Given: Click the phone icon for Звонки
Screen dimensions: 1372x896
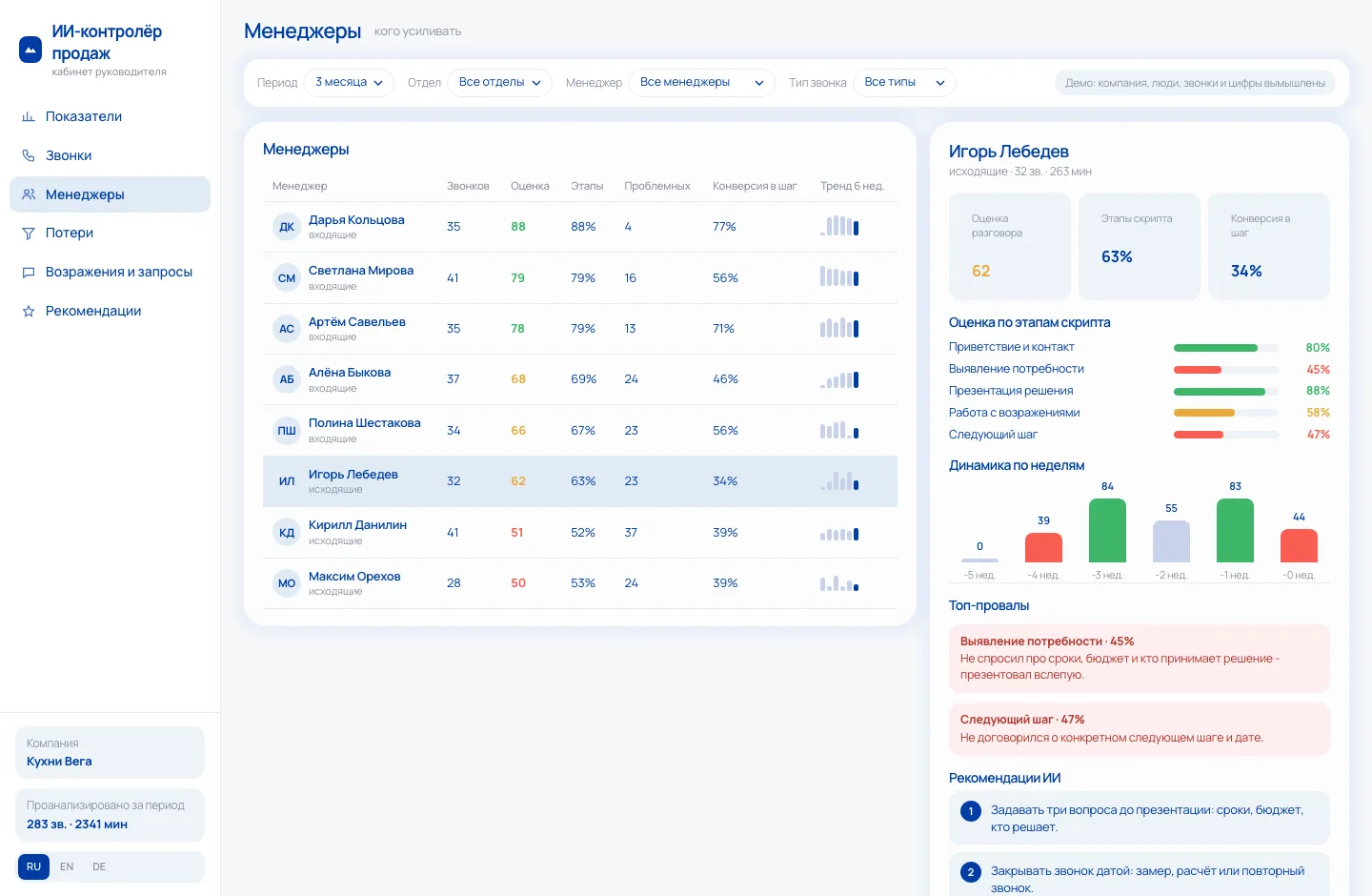Looking at the screenshot, I should pos(29,155).
